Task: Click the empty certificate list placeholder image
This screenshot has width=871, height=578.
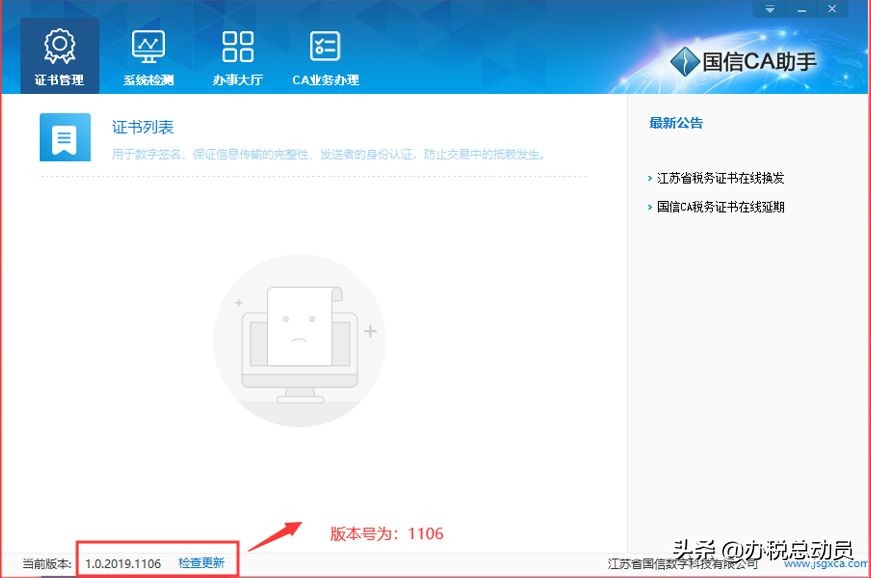Action: pos(300,340)
